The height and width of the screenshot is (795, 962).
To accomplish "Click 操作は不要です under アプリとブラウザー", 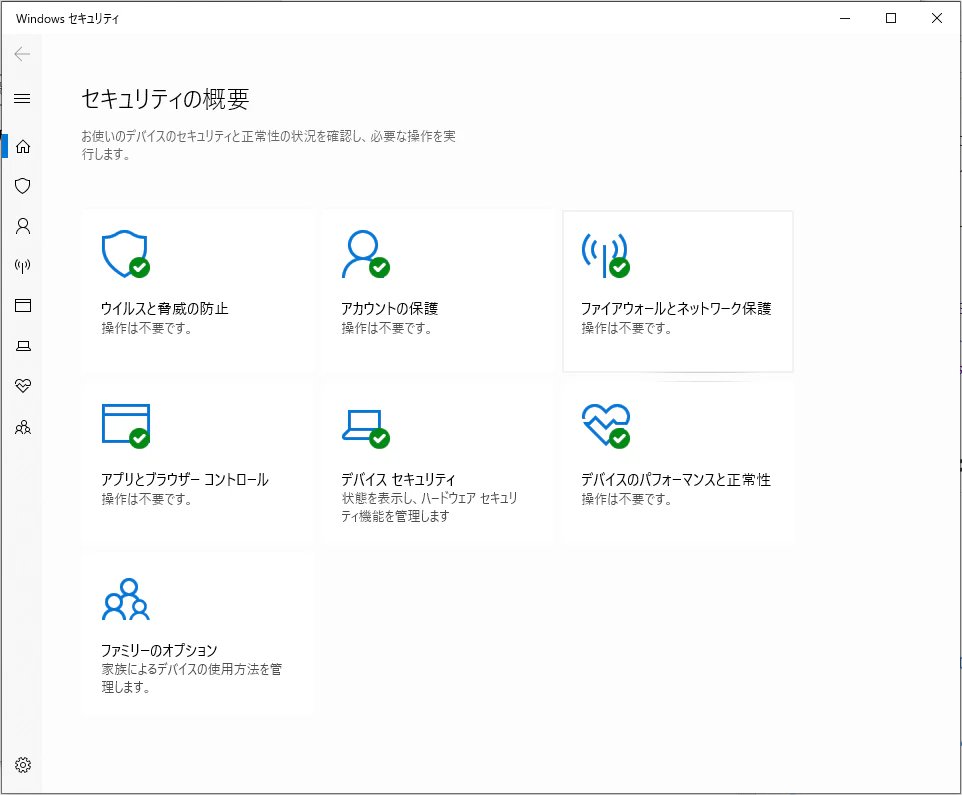I will tap(147, 499).
